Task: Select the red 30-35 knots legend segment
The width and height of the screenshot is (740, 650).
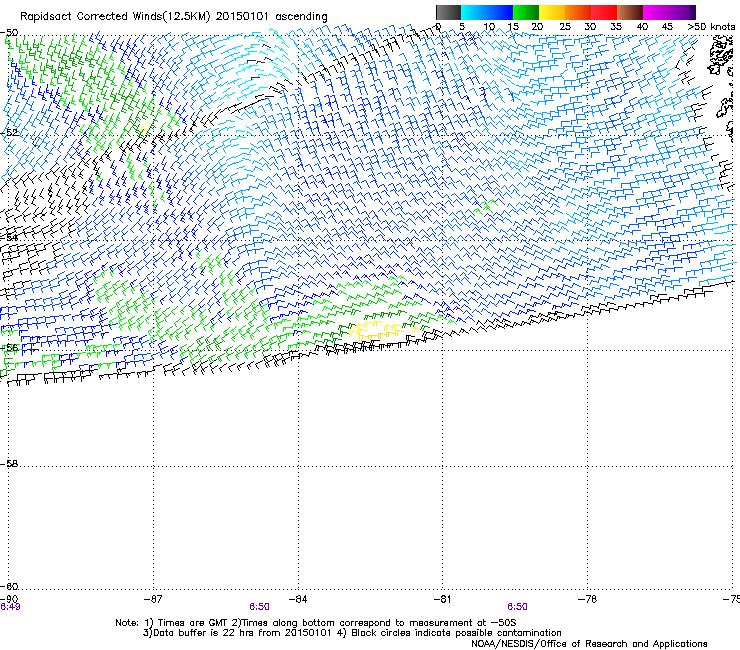Action: [604, 12]
